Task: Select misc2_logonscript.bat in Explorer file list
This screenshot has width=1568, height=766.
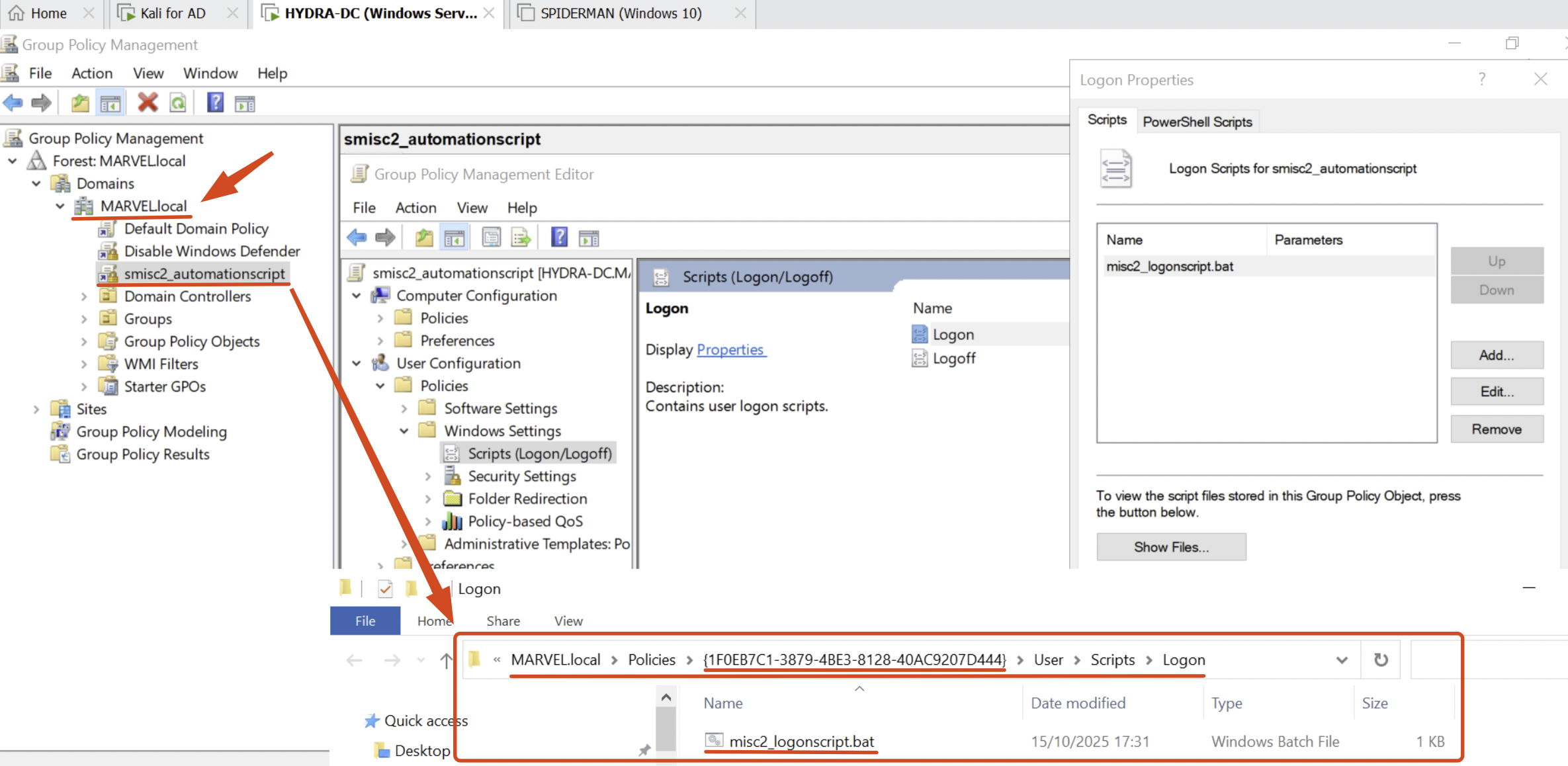Action: tap(801, 742)
